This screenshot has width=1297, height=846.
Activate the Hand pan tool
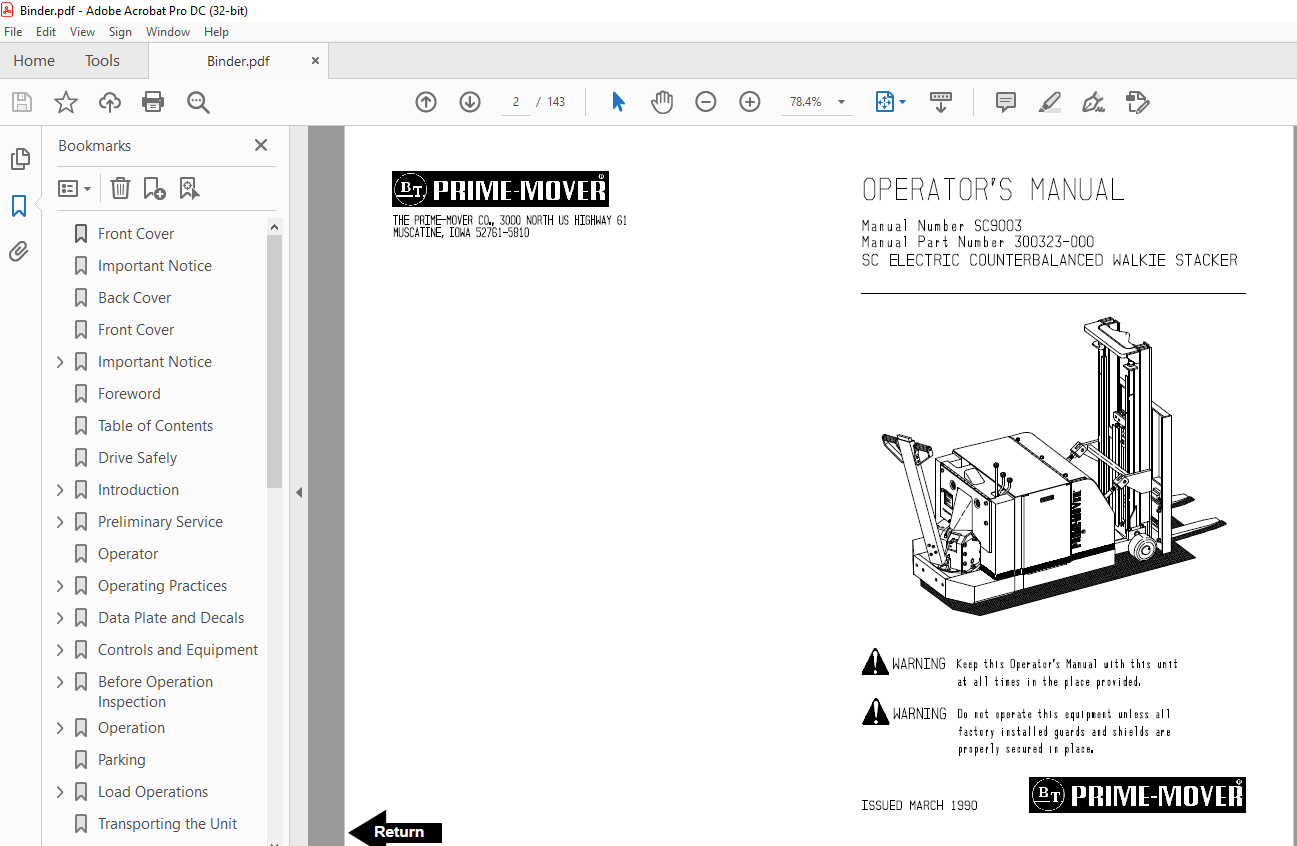click(662, 102)
